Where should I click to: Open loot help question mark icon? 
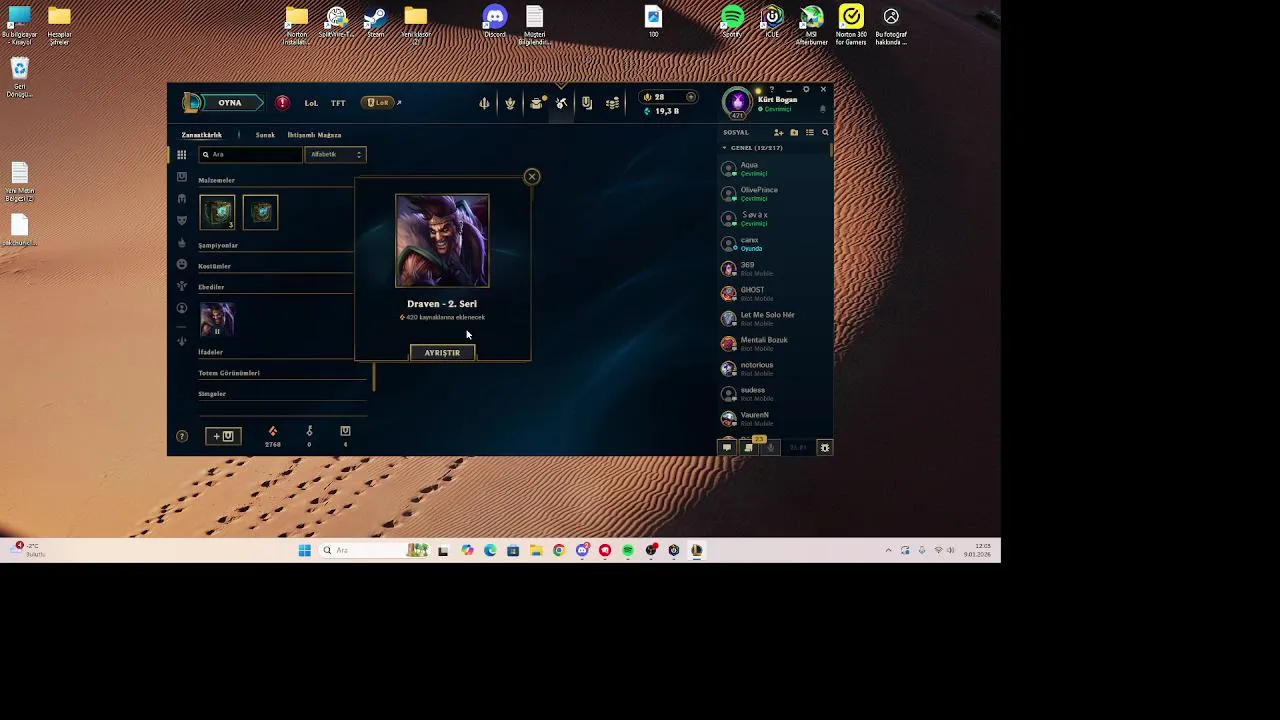[x=182, y=436]
